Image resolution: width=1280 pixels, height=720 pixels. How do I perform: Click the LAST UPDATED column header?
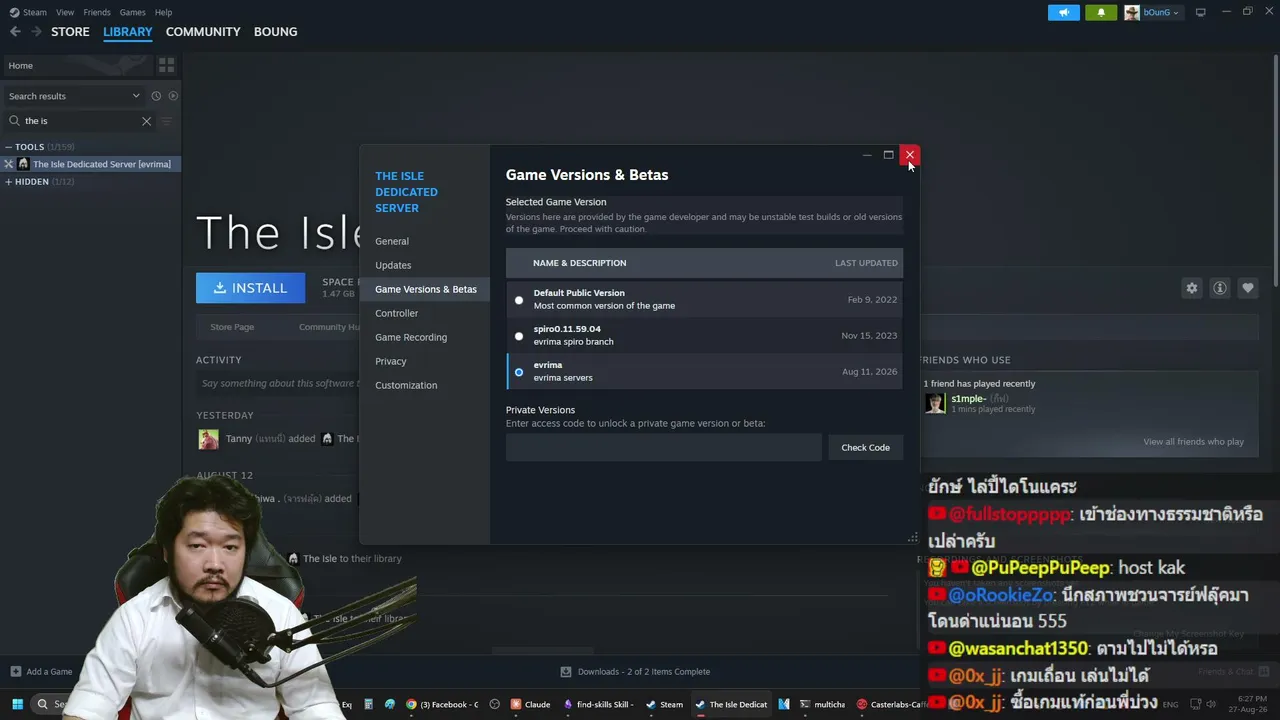tap(866, 263)
